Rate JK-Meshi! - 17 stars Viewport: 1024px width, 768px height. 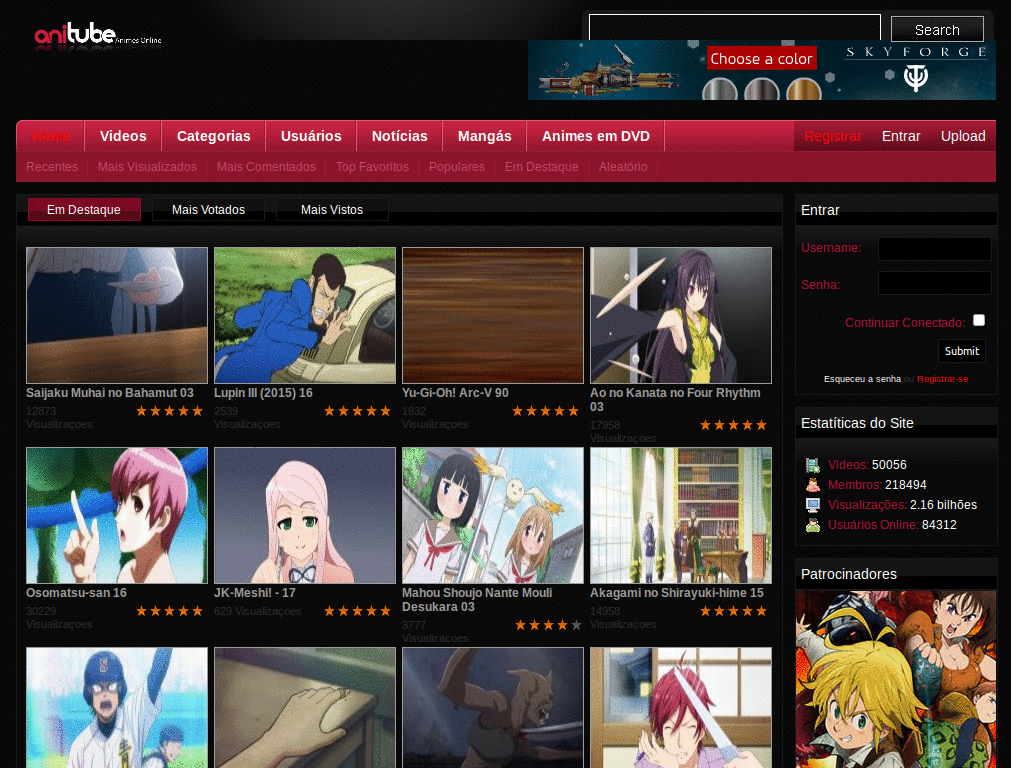pyautogui.click(x=357, y=611)
